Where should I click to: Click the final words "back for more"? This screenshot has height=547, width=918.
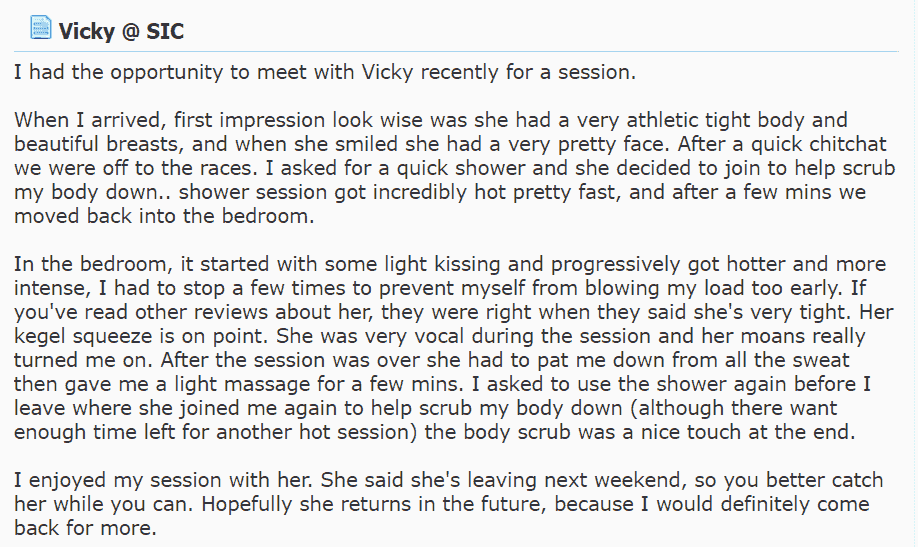tap(83, 528)
